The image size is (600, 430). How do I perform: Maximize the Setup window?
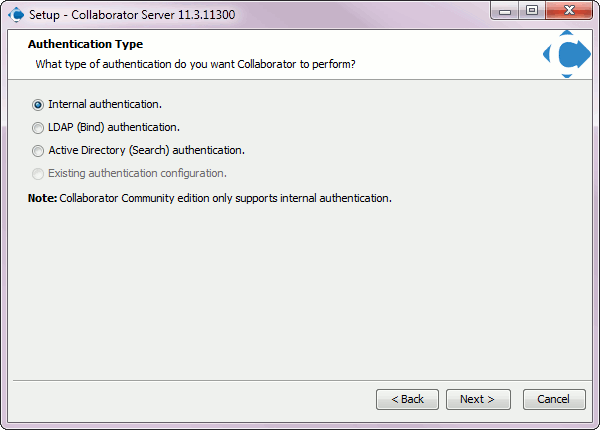click(x=532, y=11)
